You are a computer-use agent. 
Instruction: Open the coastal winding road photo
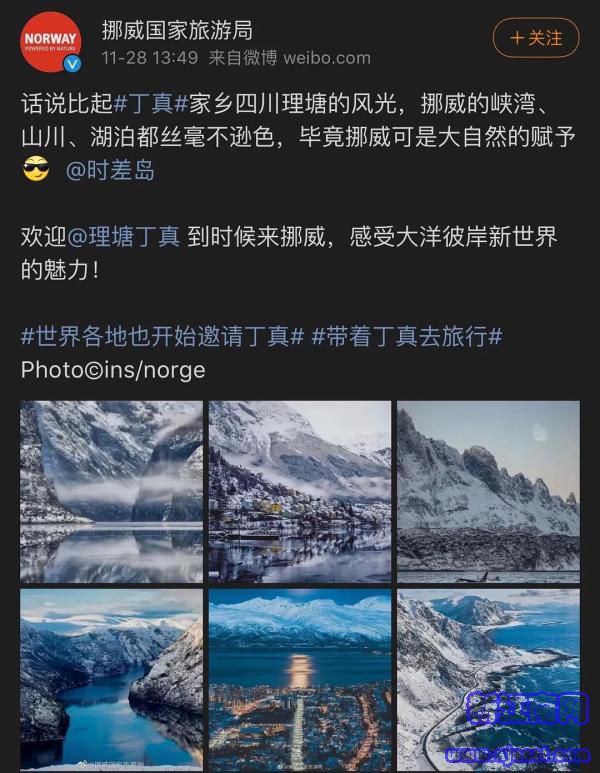[x=489, y=680]
